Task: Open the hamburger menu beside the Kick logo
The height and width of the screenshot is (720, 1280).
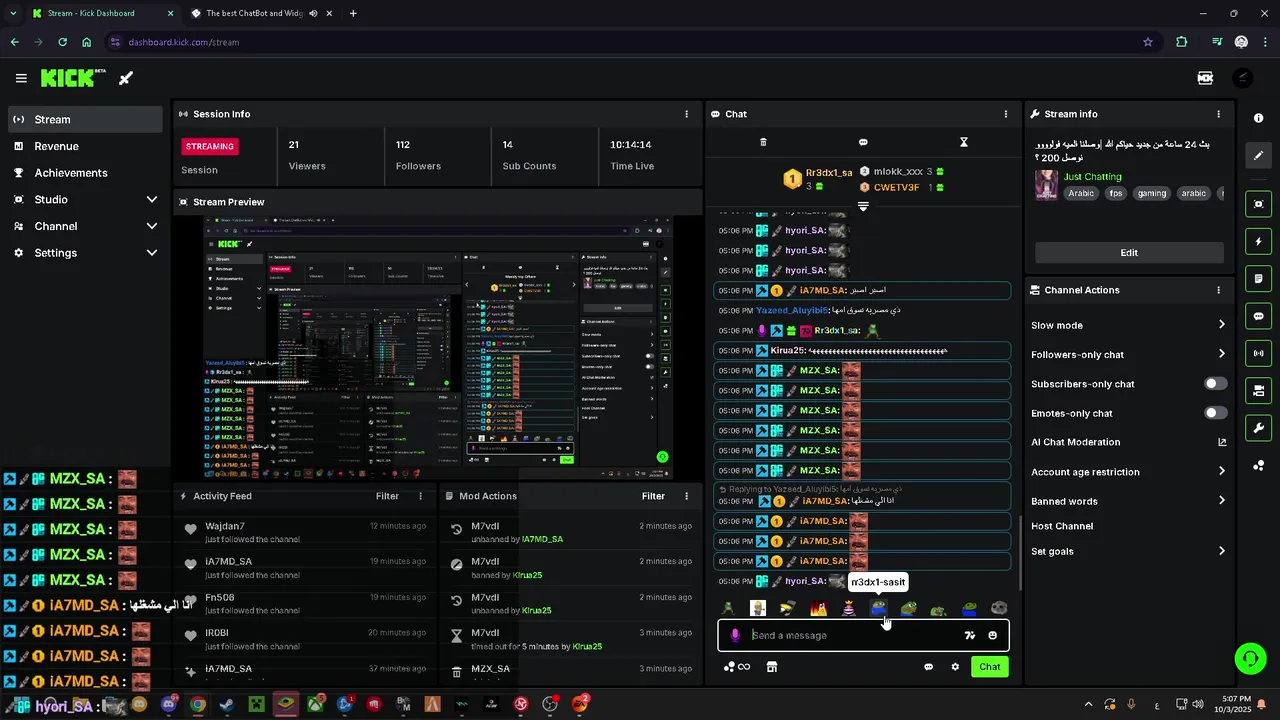Action: coord(21,78)
